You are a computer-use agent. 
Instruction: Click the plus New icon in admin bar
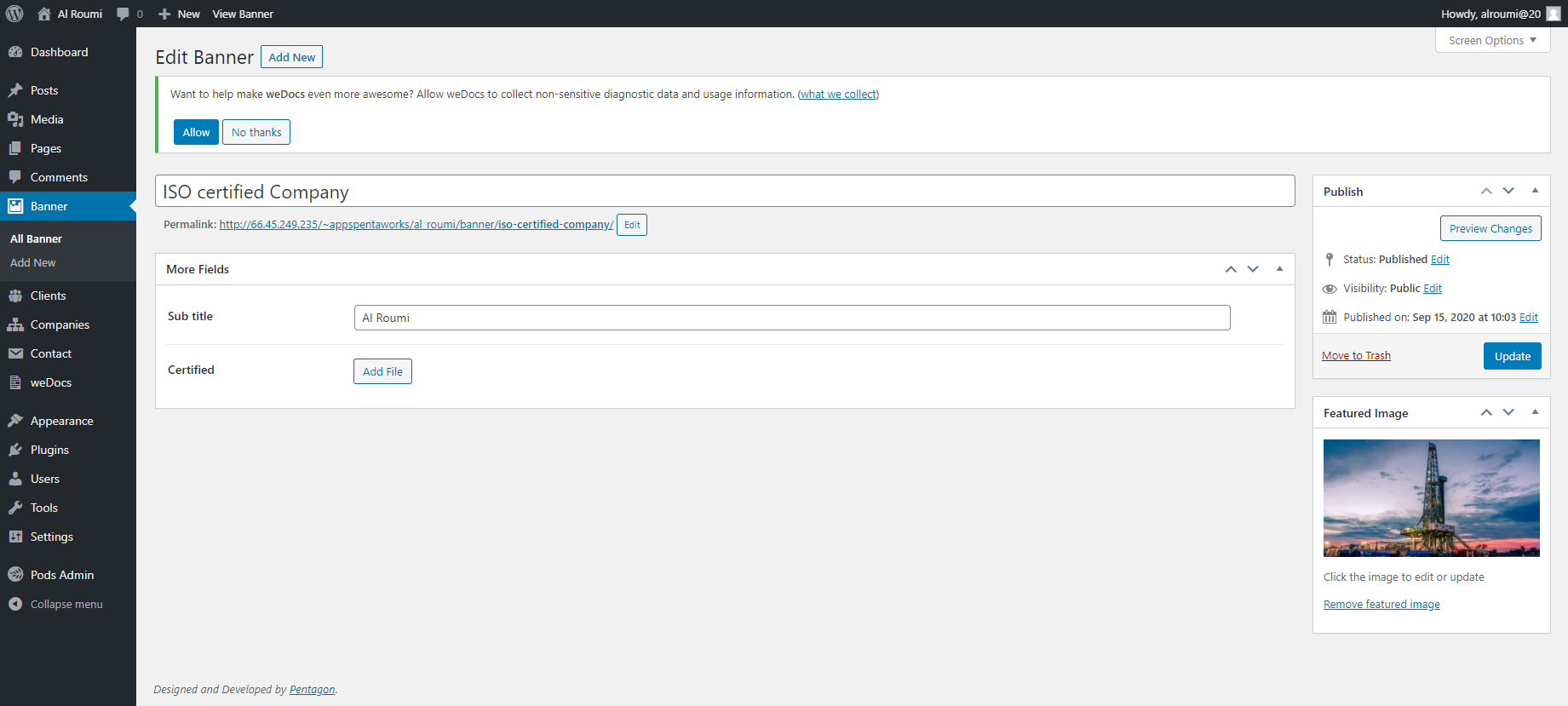(164, 14)
